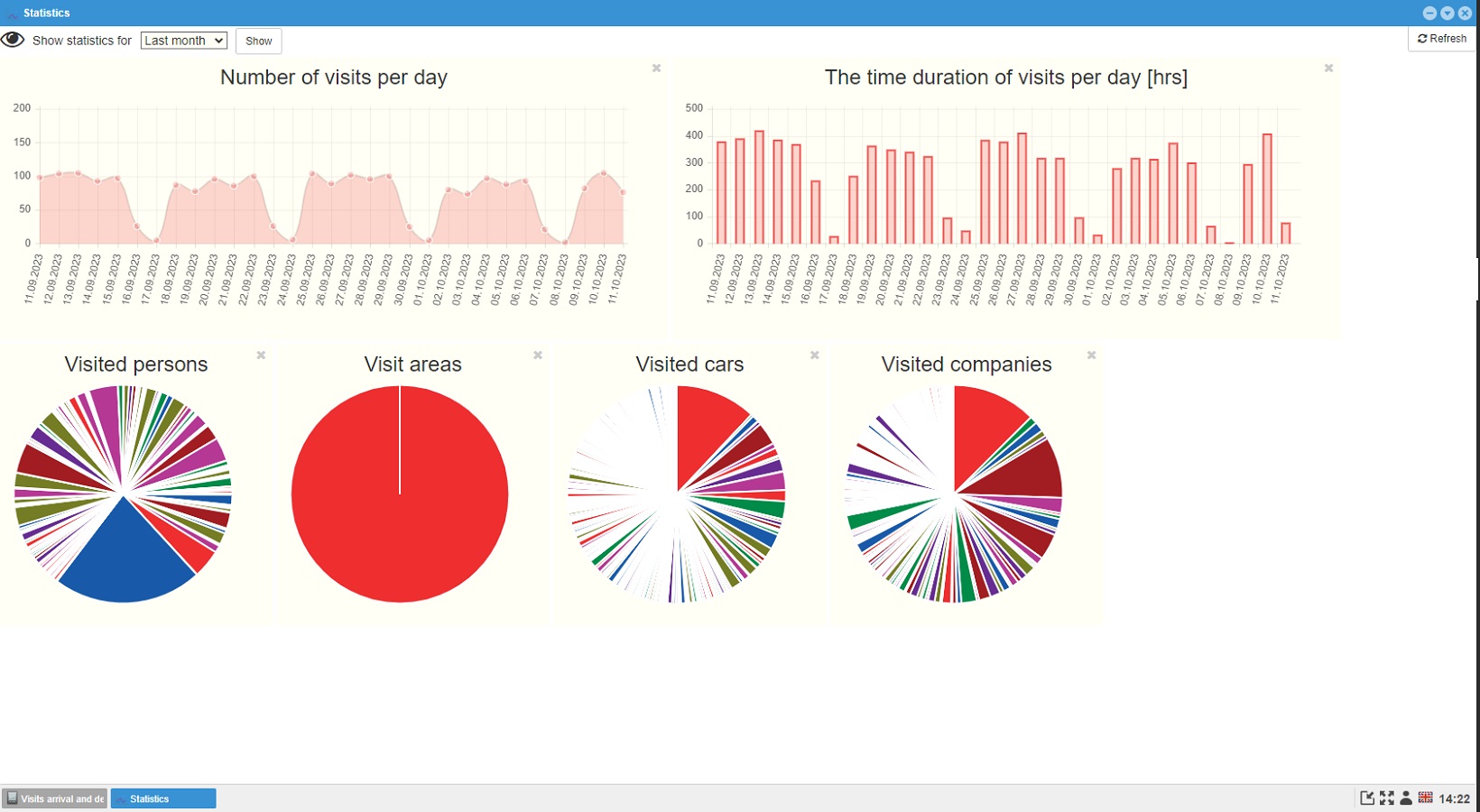Click the Visited cars heading
Image resolution: width=1480 pixels, height=812 pixels.
(x=690, y=364)
